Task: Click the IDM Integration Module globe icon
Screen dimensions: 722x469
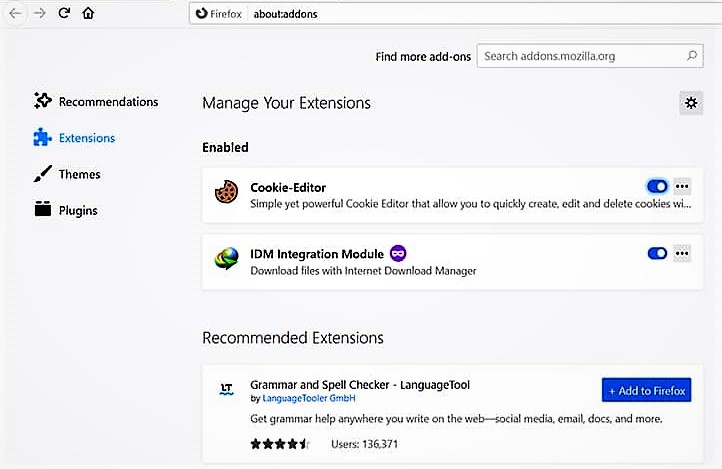Action: pyautogui.click(x=227, y=259)
